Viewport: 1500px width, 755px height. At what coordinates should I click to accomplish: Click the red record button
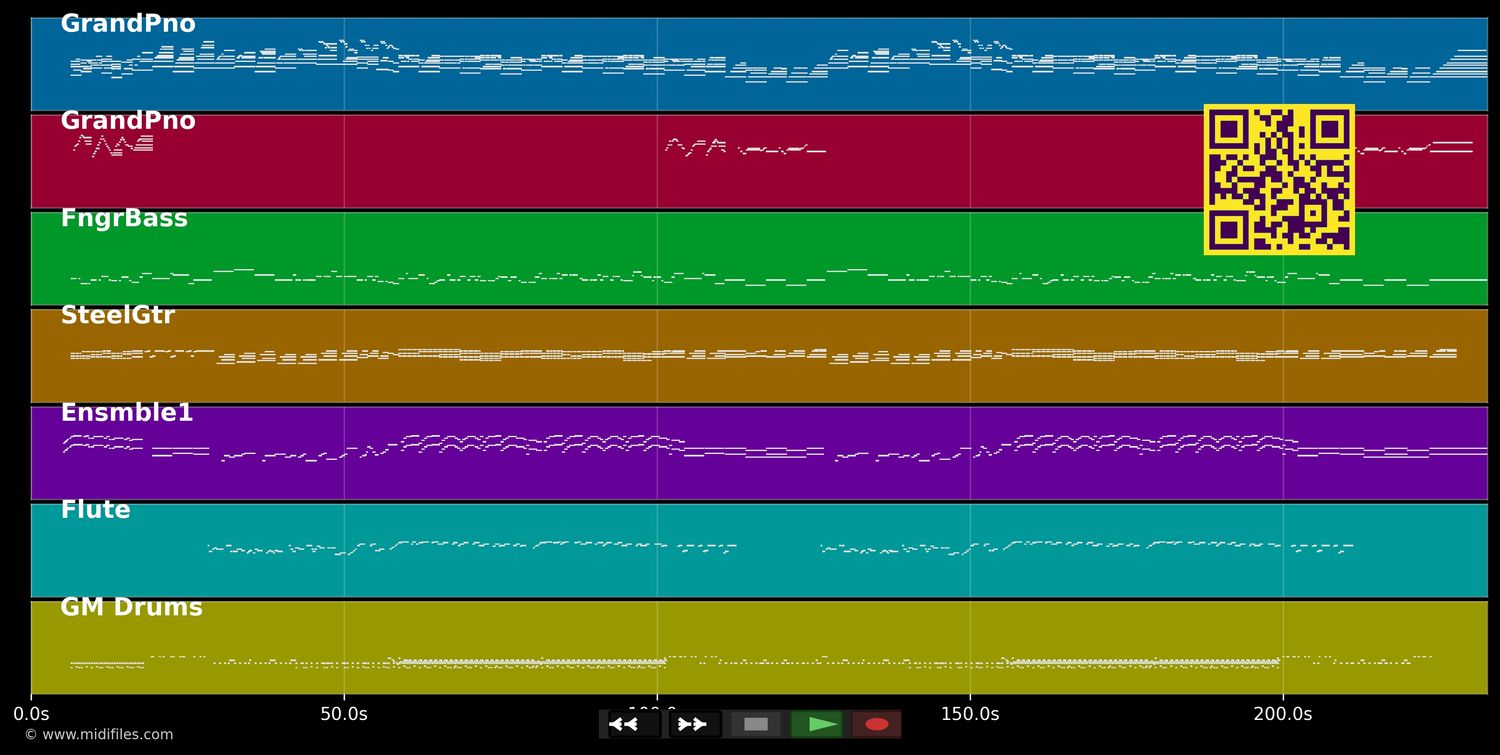(x=877, y=724)
